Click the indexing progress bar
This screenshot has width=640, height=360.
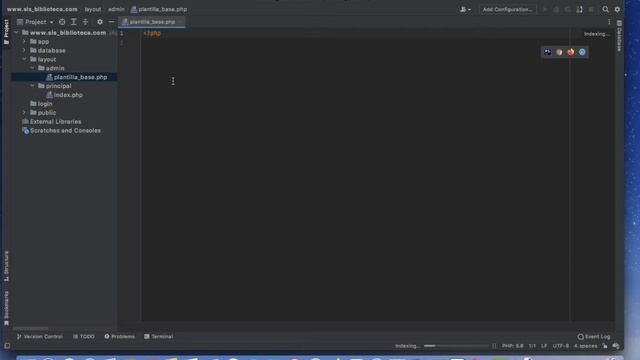[x=456, y=346]
